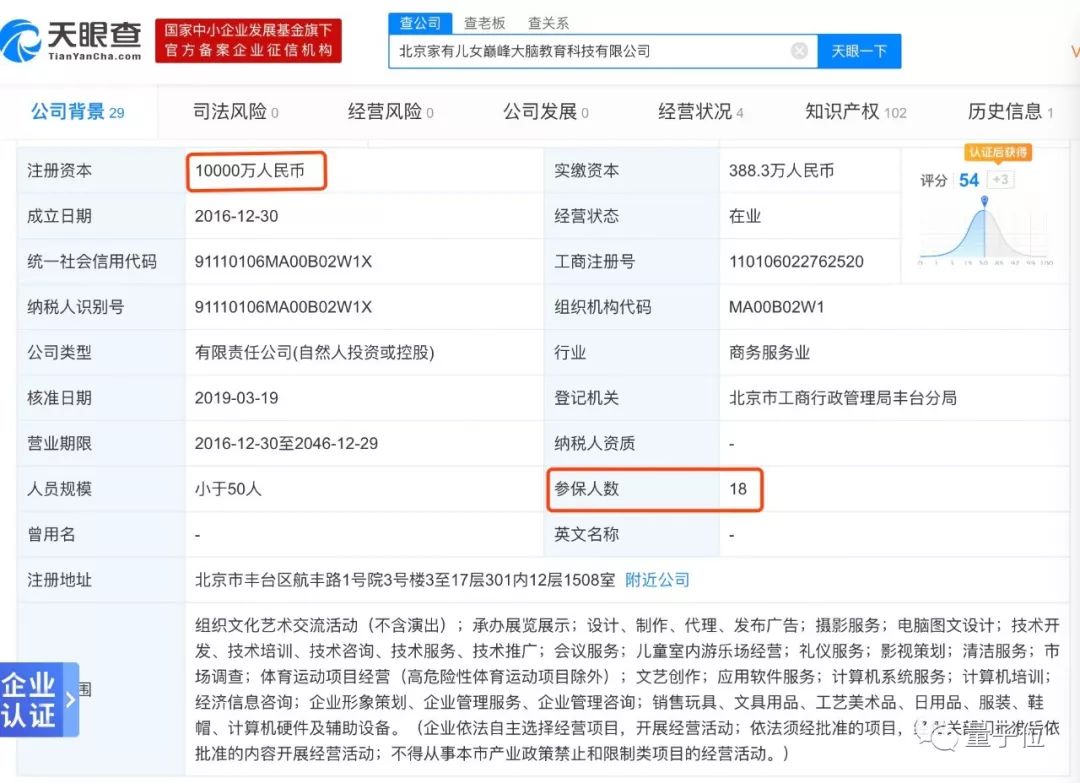Screen dimensions: 1080x783
Task: Click the 附近公司 link
Action: point(657,580)
